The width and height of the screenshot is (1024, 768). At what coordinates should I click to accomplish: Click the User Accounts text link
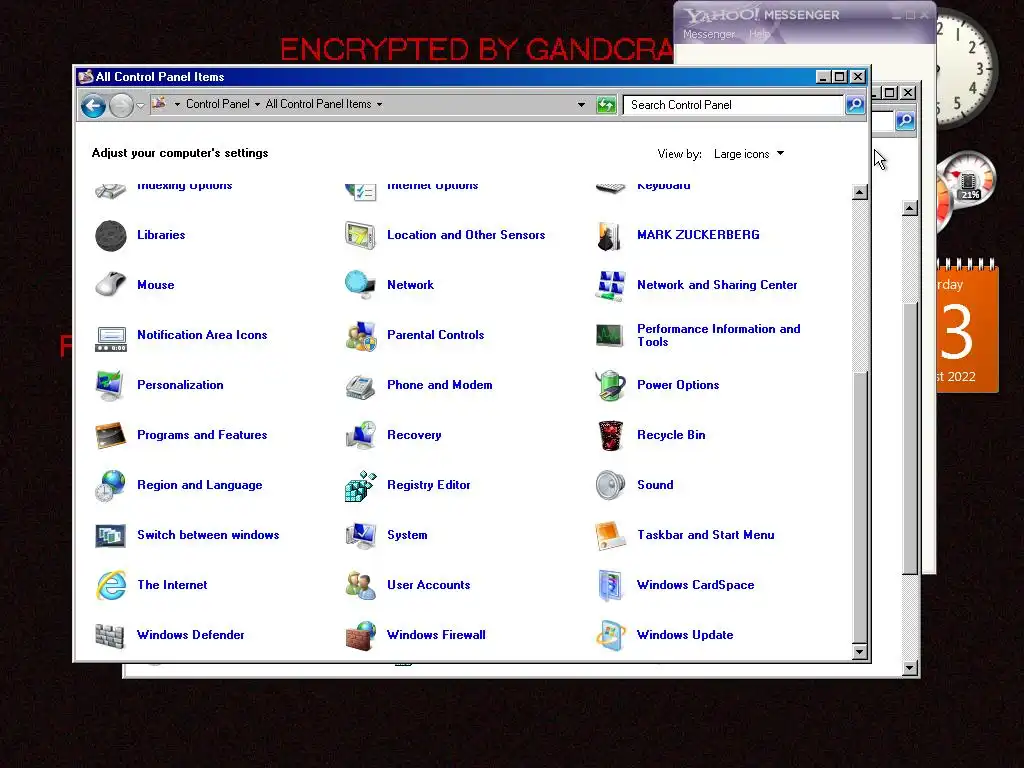pyautogui.click(x=428, y=585)
